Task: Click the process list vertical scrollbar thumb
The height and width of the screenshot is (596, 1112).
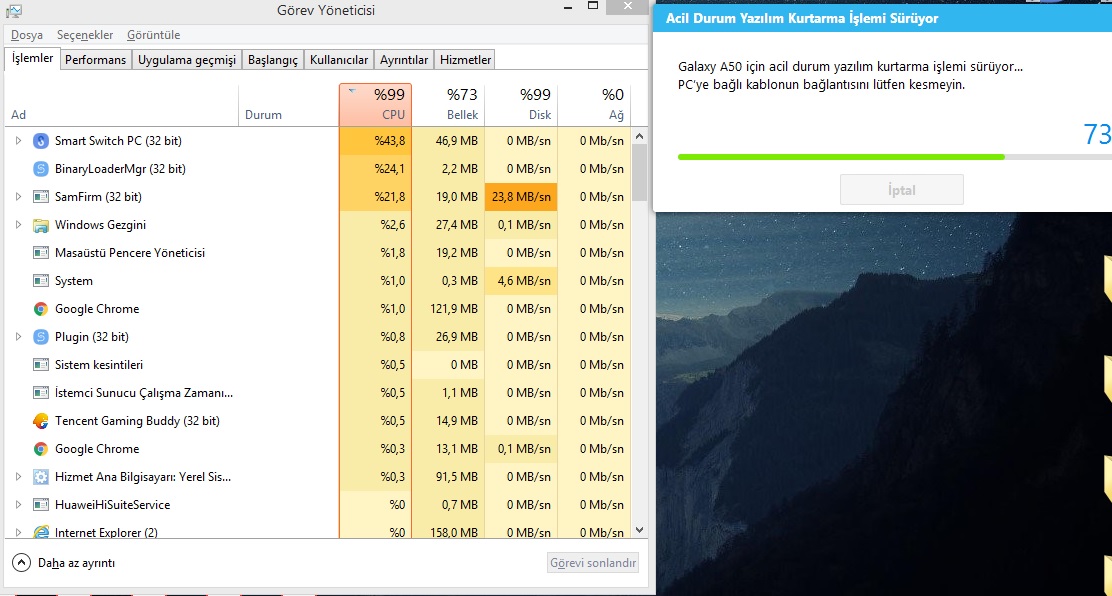Action: (640, 172)
